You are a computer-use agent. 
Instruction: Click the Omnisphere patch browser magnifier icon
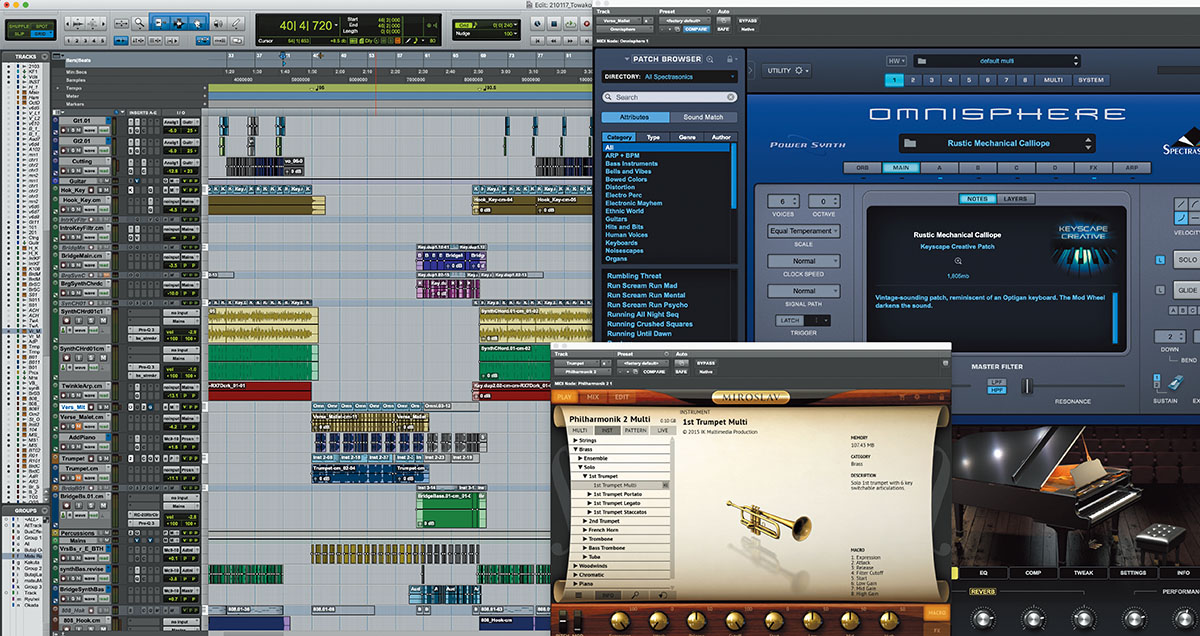click(709, 59)
